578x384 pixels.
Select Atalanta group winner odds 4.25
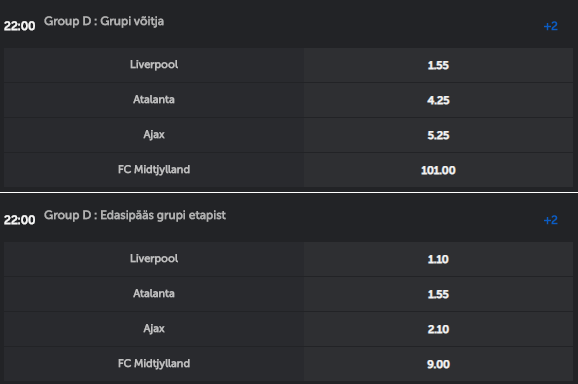(x=438, y=100)
